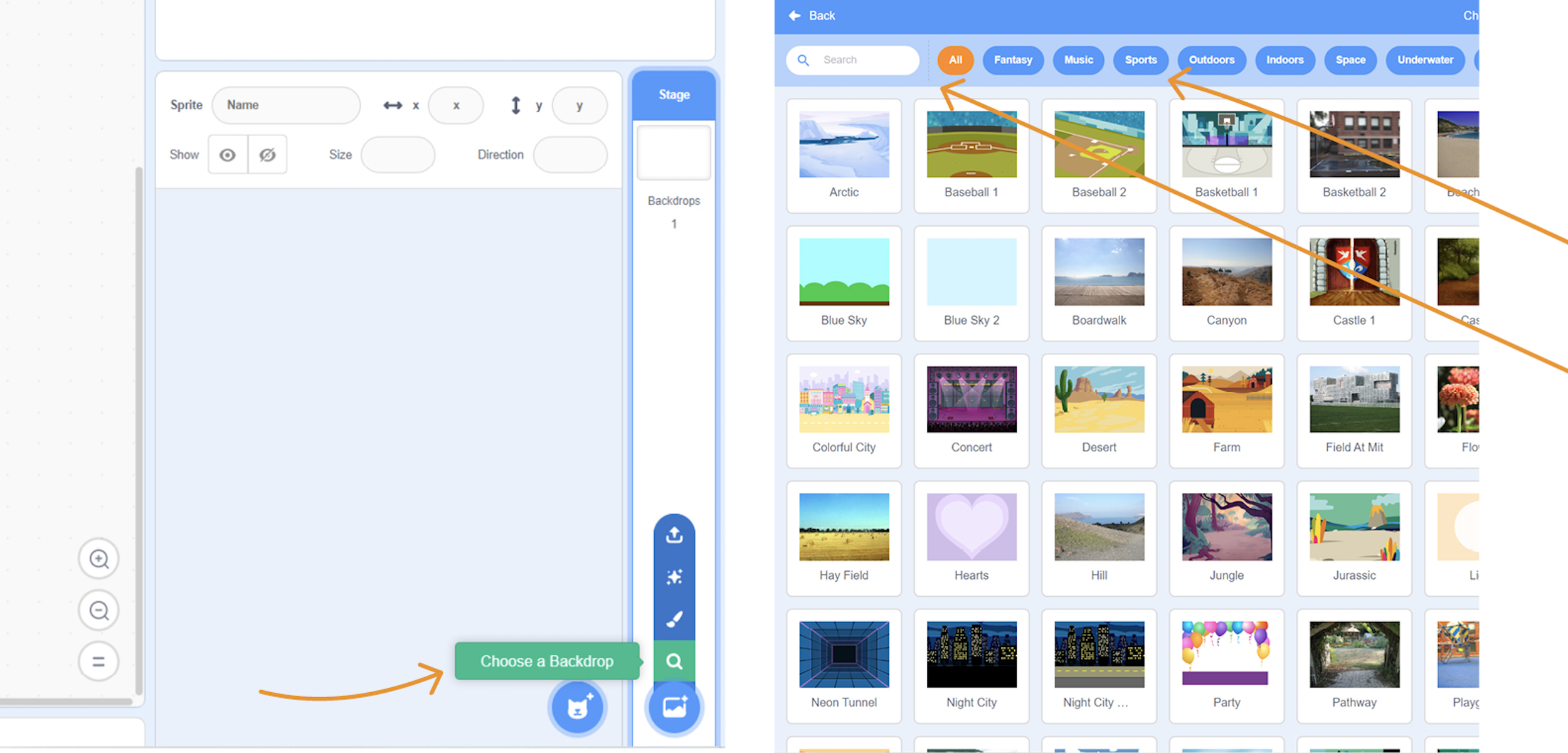Click the paint backdrop brush icon
The width and height of the screenshot is (1568, 753).
[x=674, y=619]
